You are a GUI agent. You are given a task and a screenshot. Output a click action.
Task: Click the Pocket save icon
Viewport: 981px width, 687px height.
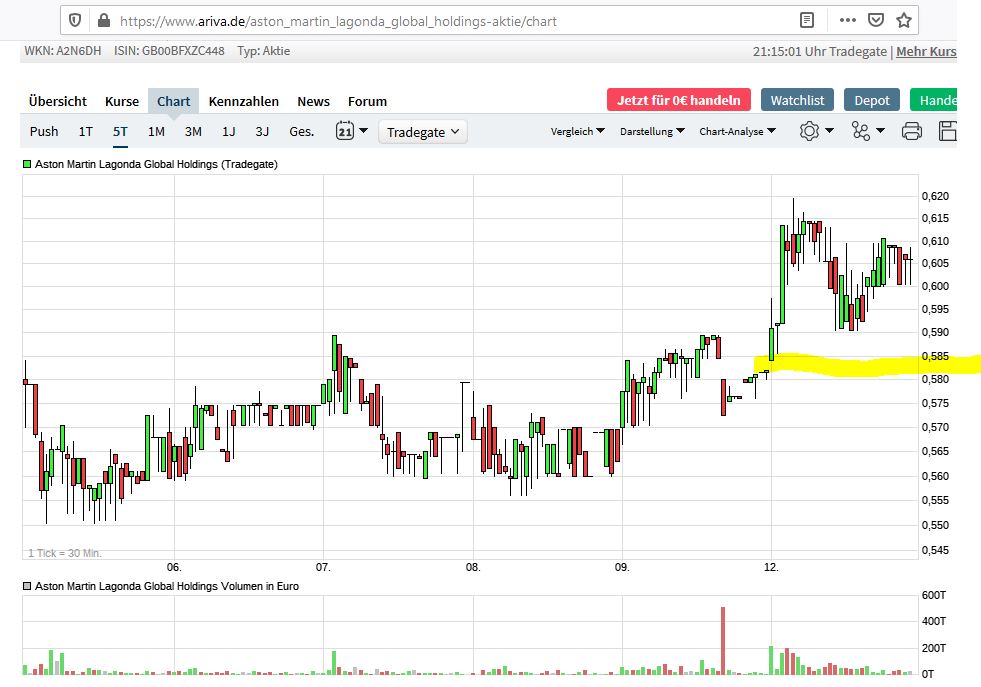[876, 20]
